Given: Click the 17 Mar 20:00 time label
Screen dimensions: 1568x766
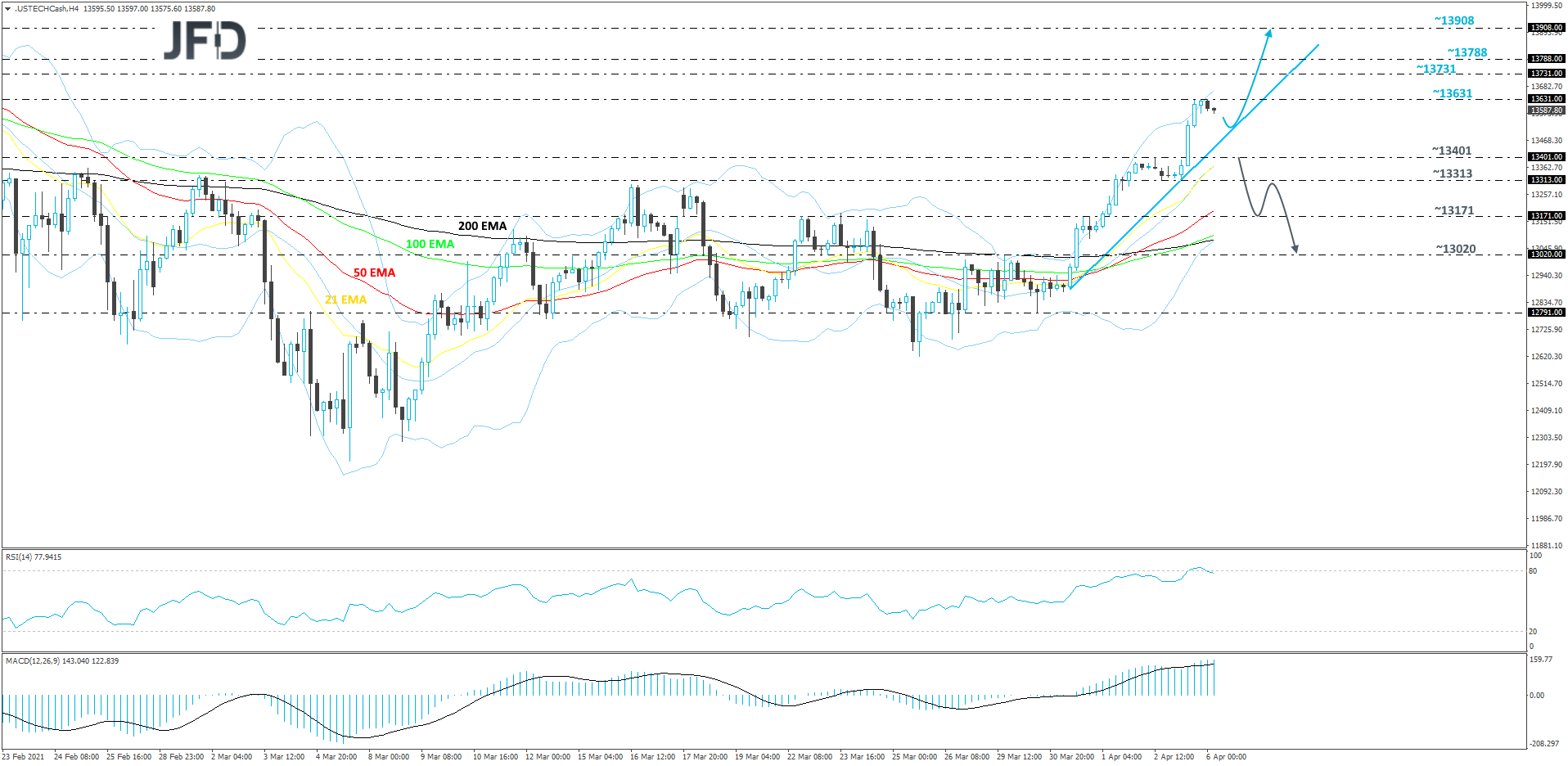Looking at the screenshot, I should [x=705, y=757].
